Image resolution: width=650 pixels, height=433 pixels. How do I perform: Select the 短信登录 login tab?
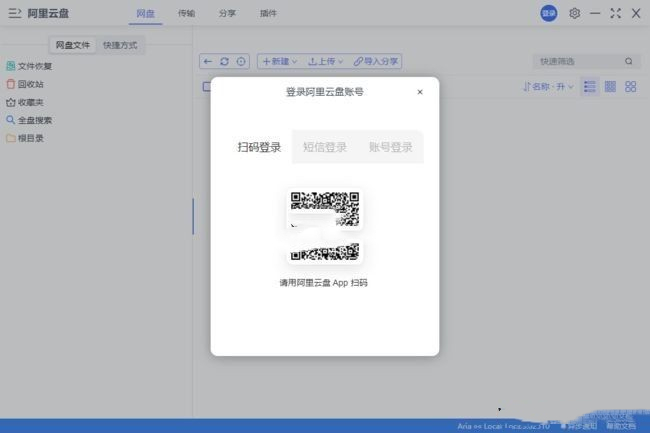coord(325,147)
